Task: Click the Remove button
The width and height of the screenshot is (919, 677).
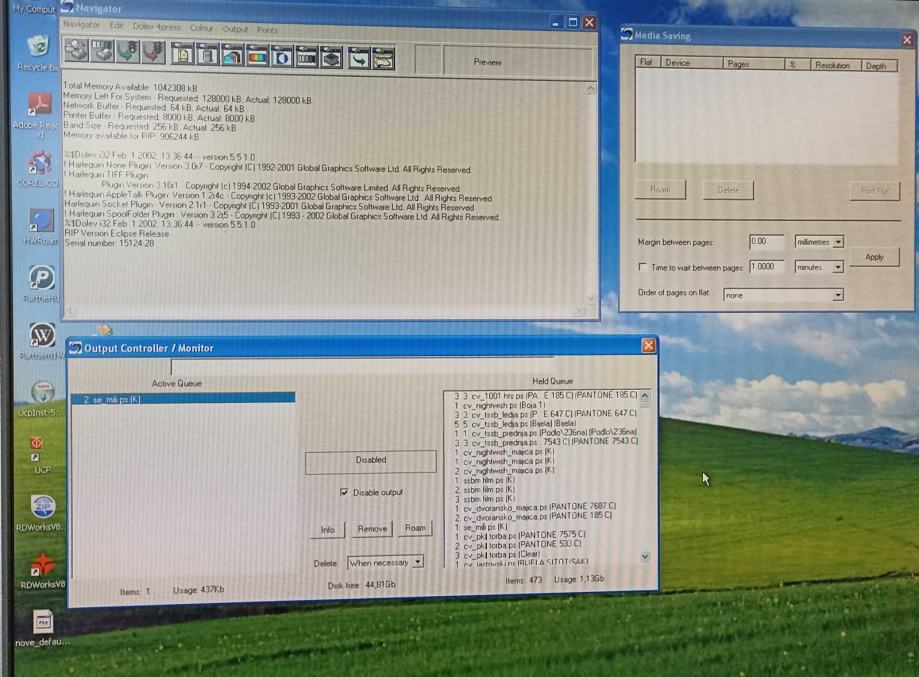Action: click(372, 529)
